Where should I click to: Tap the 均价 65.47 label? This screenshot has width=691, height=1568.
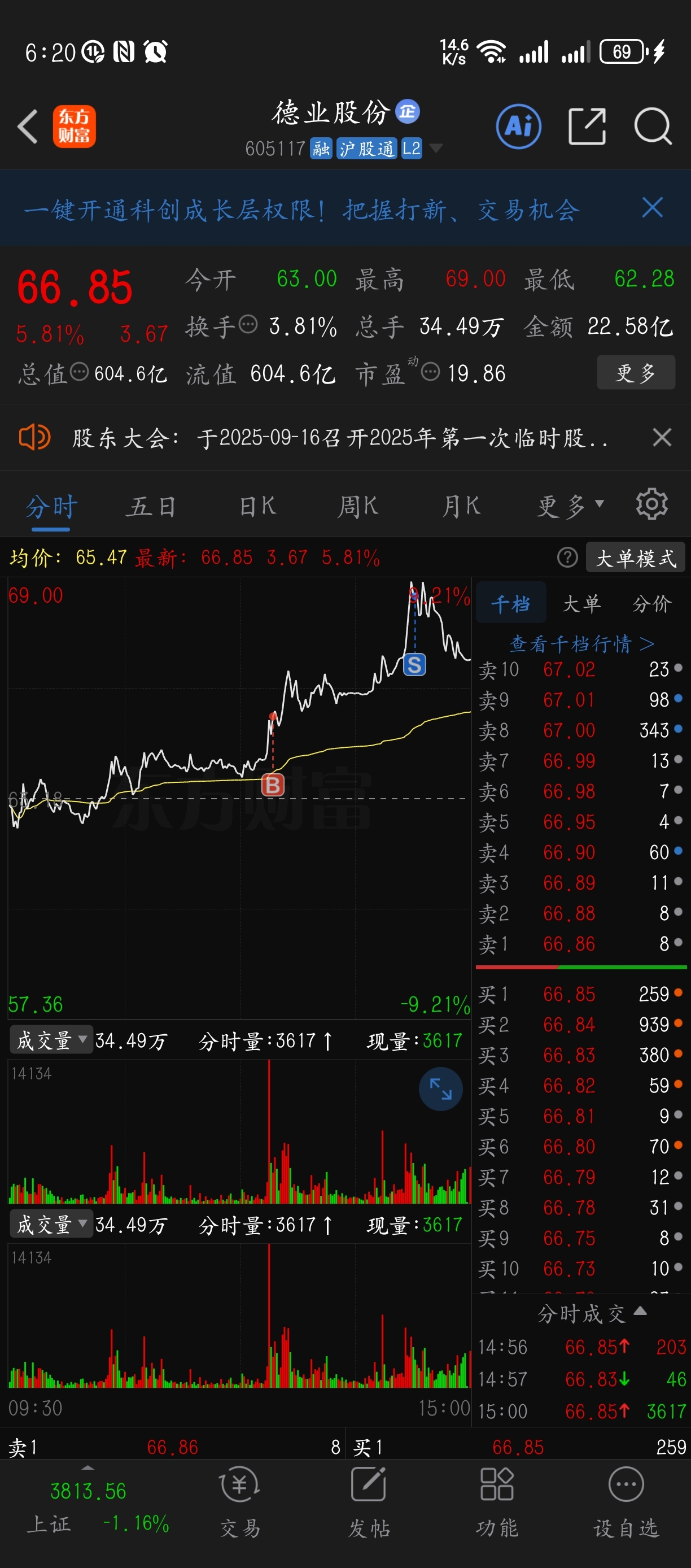tap(68, 557)
